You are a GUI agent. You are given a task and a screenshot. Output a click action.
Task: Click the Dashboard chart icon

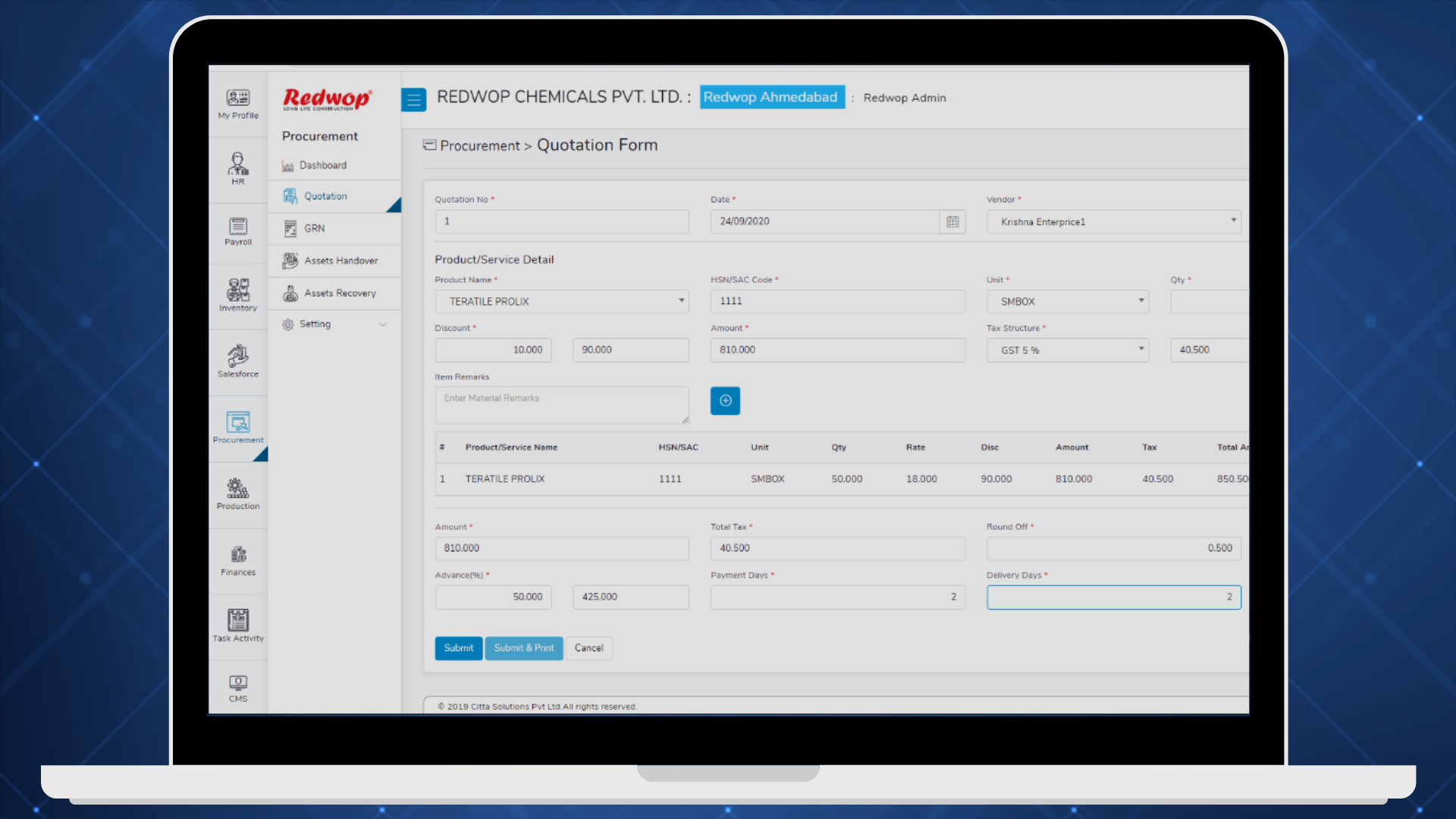(287, 165)
